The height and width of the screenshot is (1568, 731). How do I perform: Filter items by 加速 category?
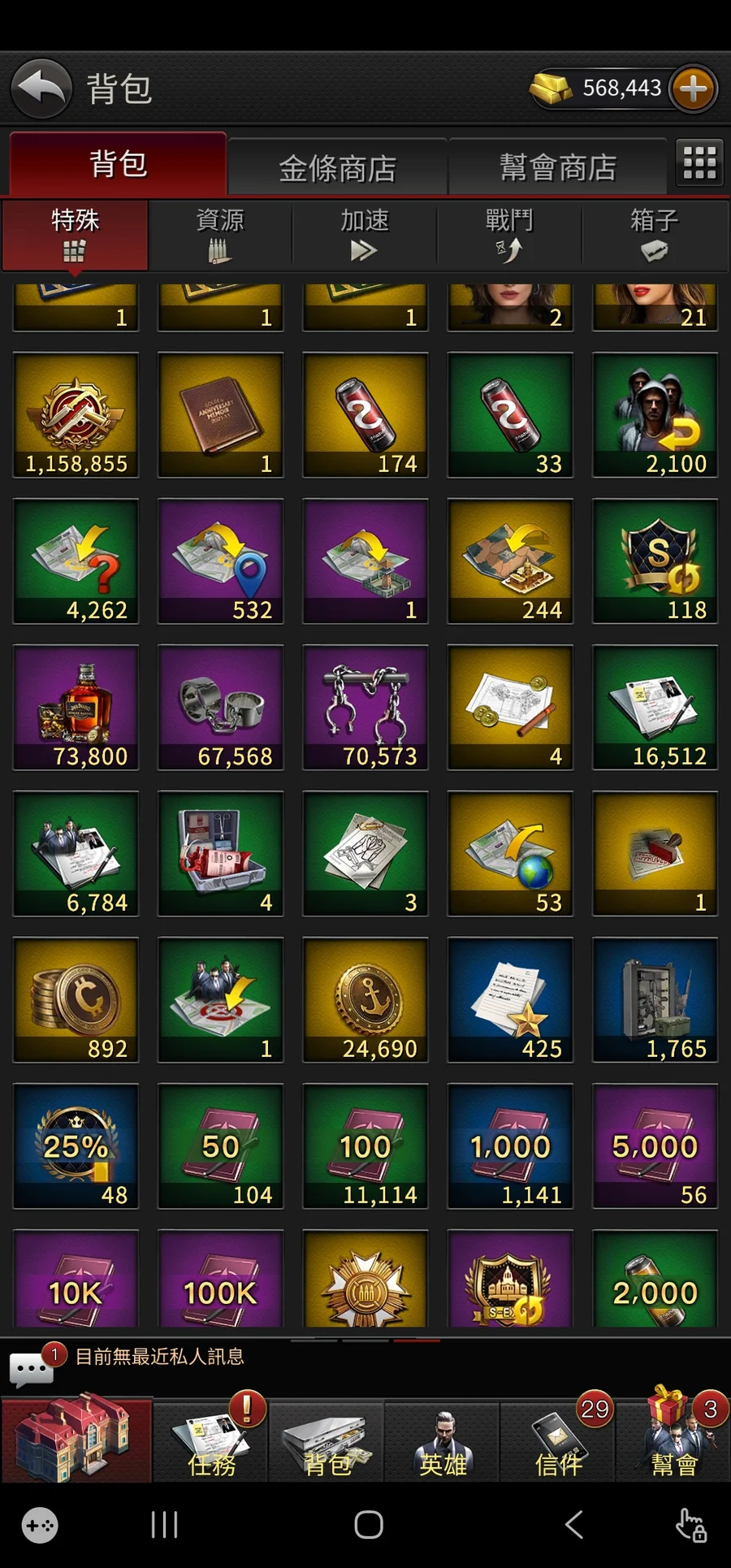[x=365, y=235]
